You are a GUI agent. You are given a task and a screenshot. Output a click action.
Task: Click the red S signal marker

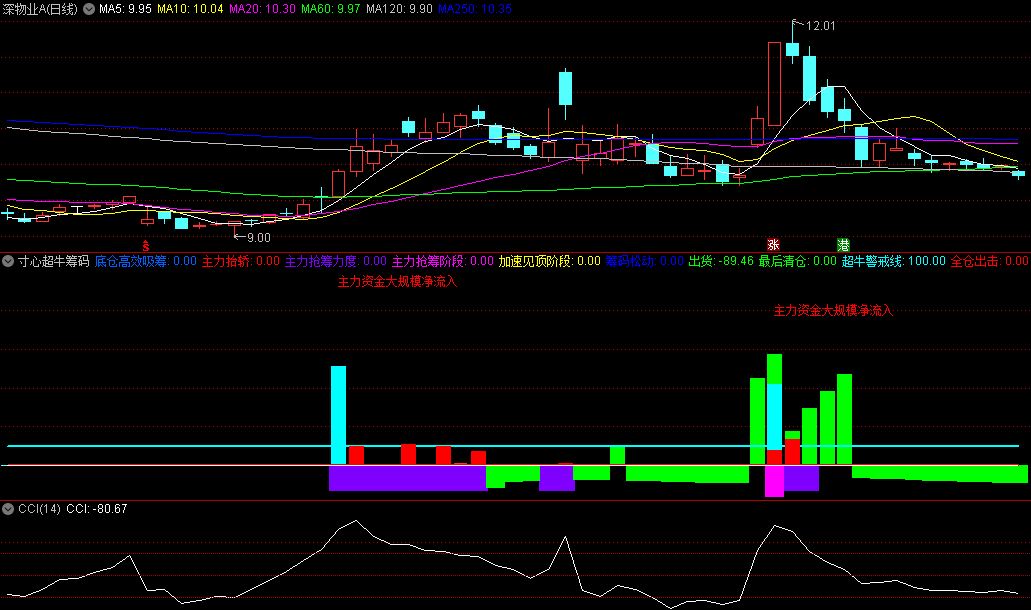tap(146, 246)
